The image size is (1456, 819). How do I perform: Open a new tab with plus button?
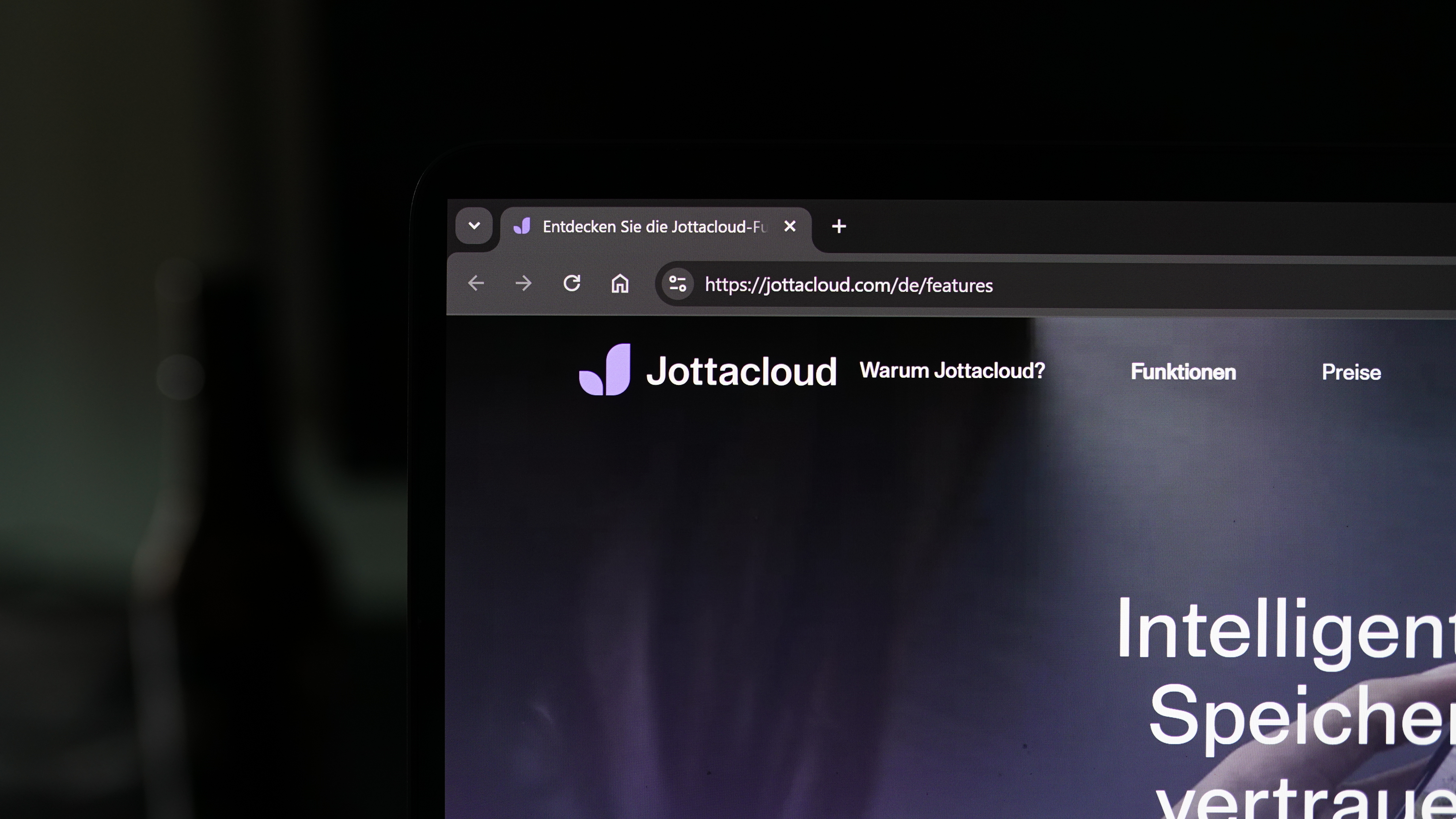[839, 227]
